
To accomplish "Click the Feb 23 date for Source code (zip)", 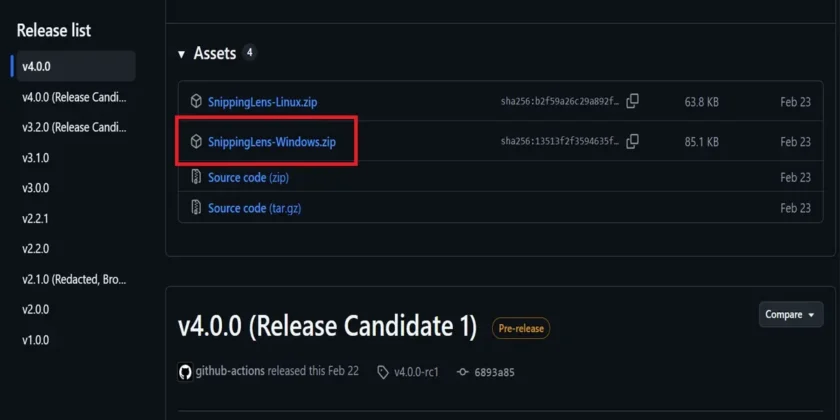I will click(796, 177).
